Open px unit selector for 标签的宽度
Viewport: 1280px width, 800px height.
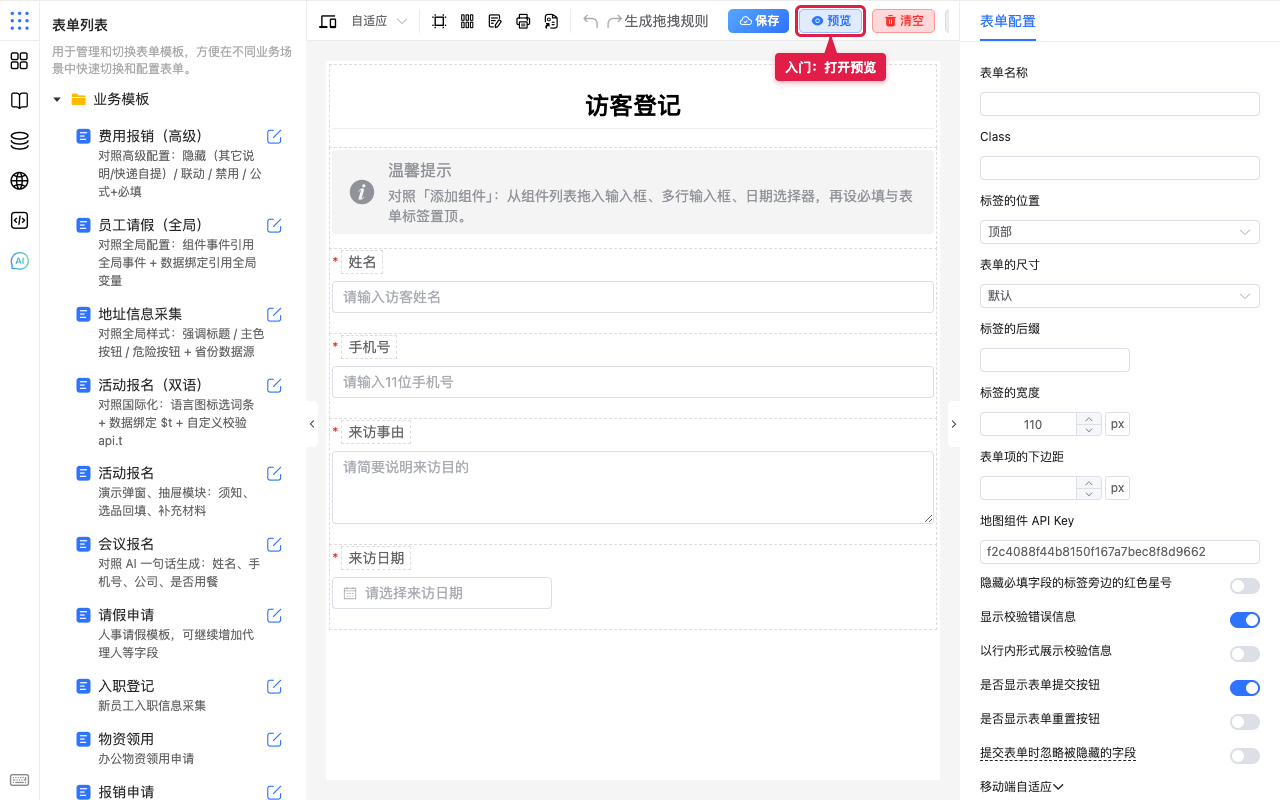(x=1118, y=424)
